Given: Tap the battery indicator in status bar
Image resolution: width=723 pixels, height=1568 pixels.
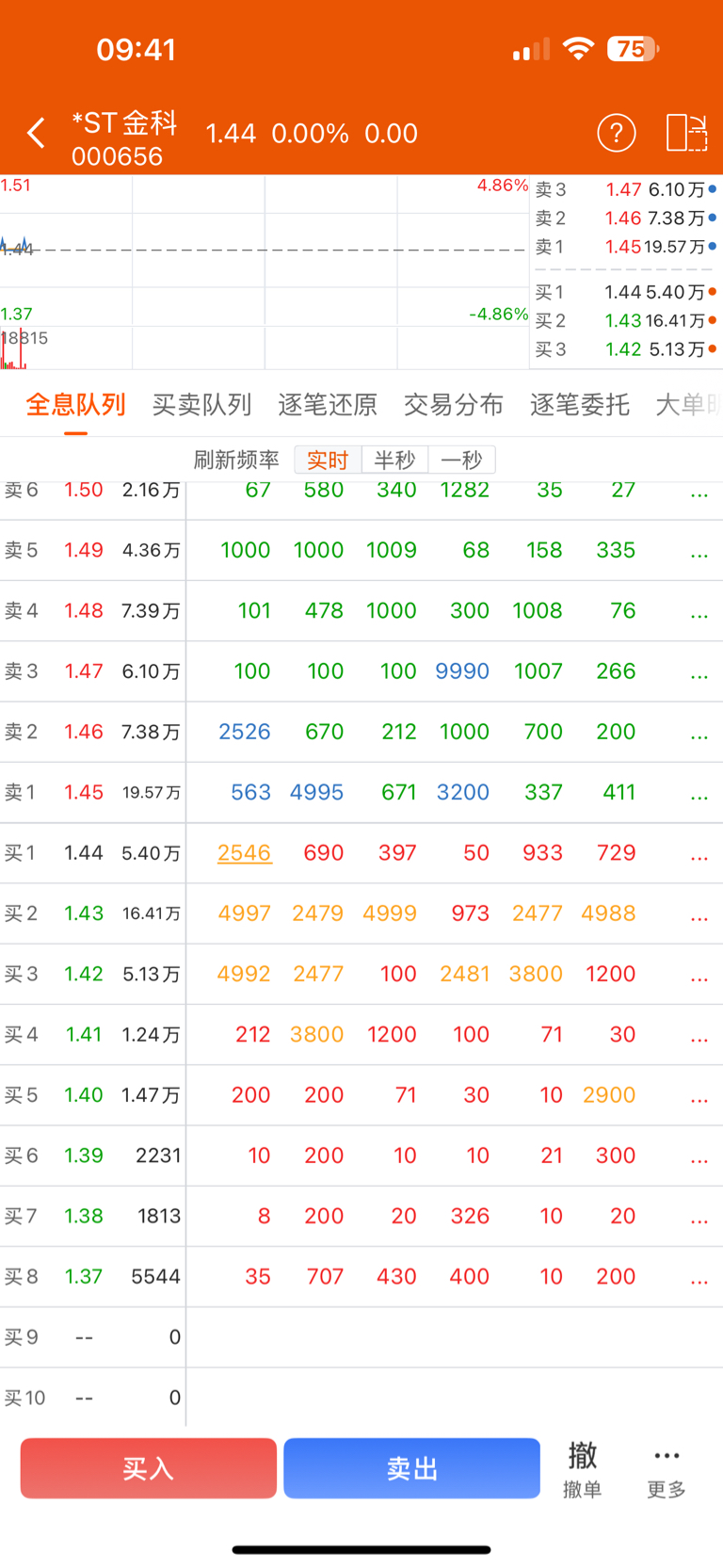Looking at the screenshot, I should pyautogui.click(x=634, y=49).
